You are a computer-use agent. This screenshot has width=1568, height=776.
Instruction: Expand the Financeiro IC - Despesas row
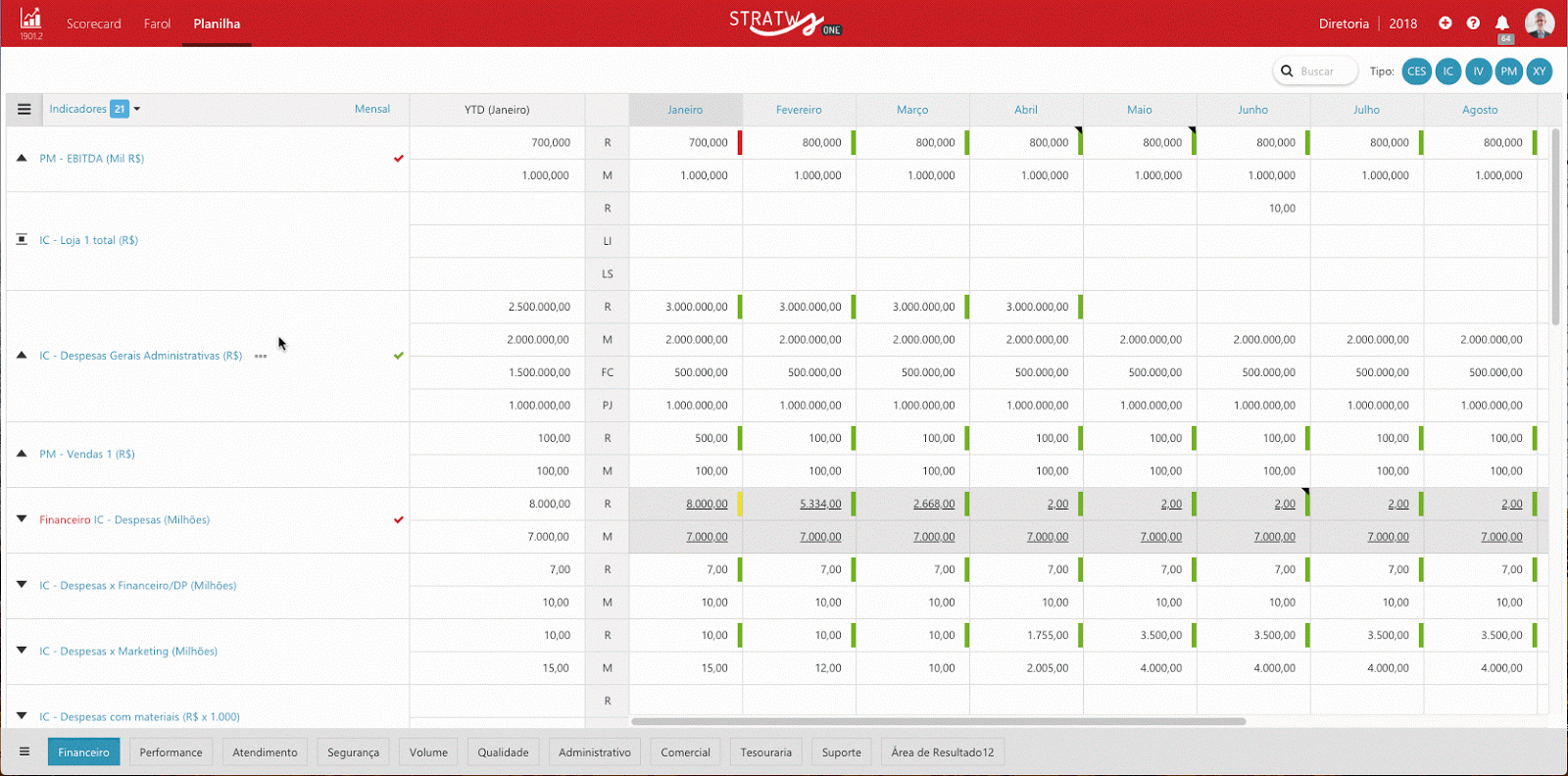22,519
